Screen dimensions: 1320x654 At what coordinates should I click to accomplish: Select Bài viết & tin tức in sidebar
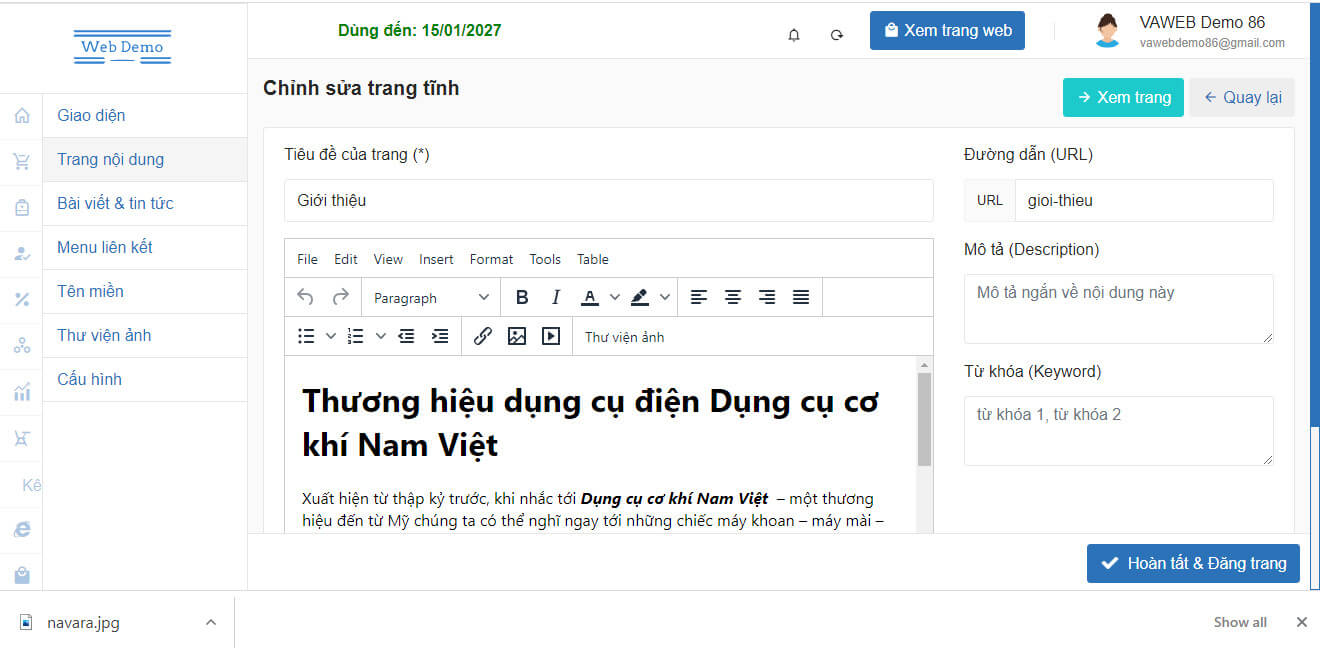(x=115, y=203)
